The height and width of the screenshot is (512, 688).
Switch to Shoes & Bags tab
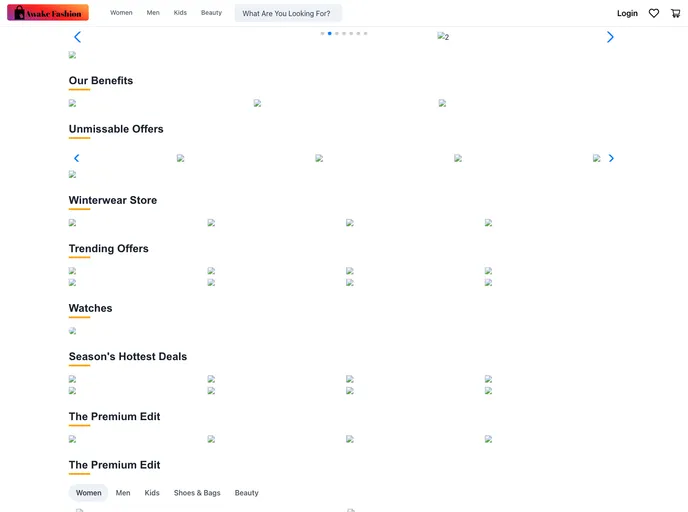coord(197,493)
